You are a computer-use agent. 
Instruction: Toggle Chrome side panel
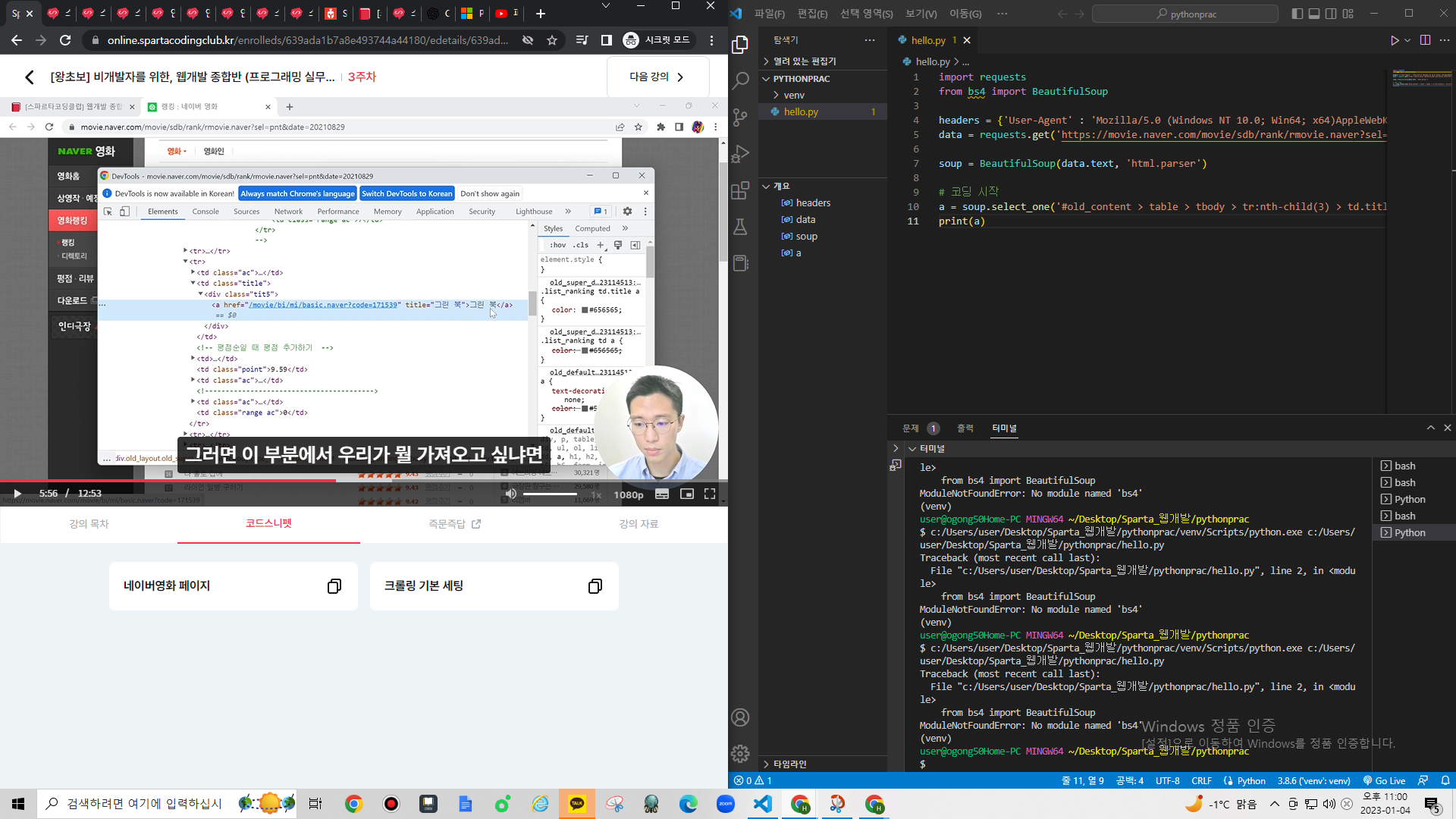point(607,40)
